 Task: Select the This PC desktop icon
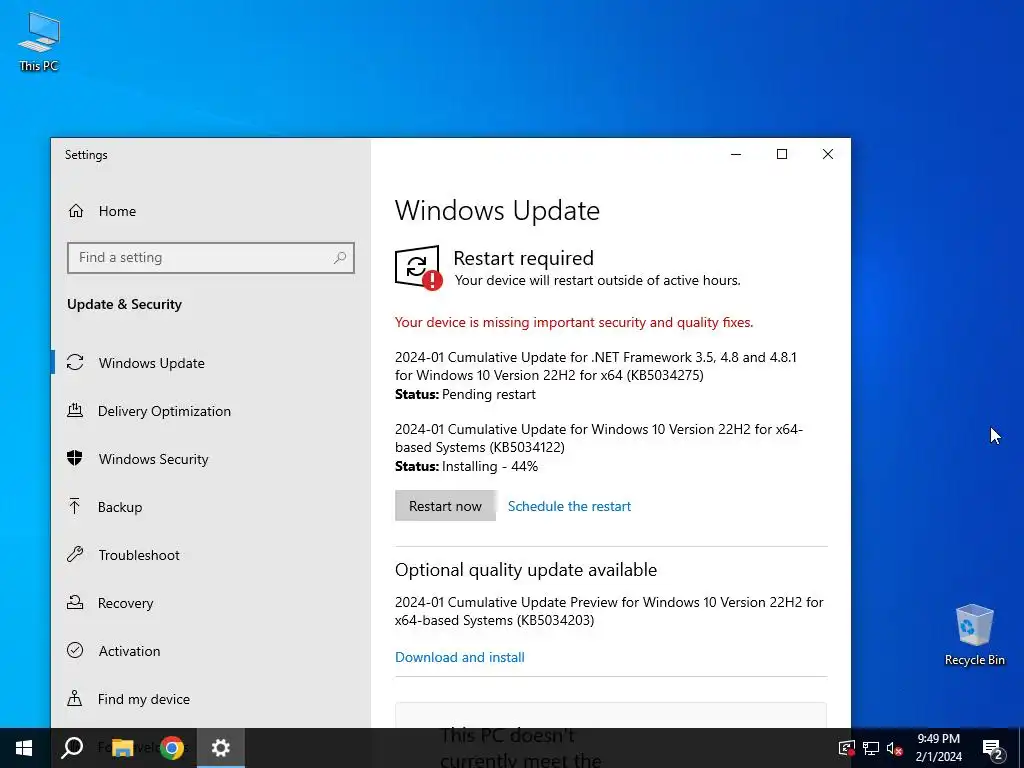[39, 41]
